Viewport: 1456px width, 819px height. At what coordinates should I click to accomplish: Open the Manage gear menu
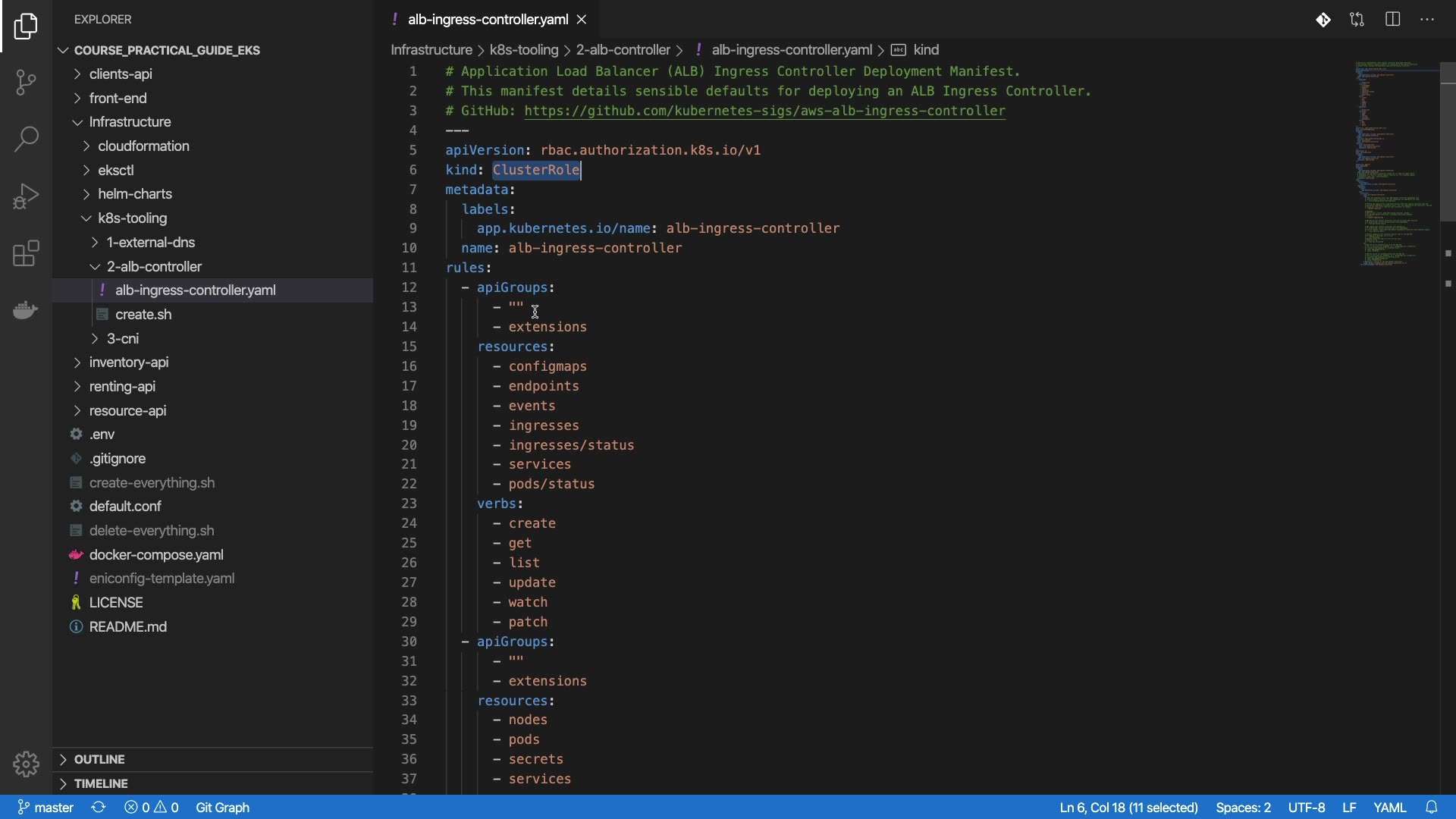26,764
